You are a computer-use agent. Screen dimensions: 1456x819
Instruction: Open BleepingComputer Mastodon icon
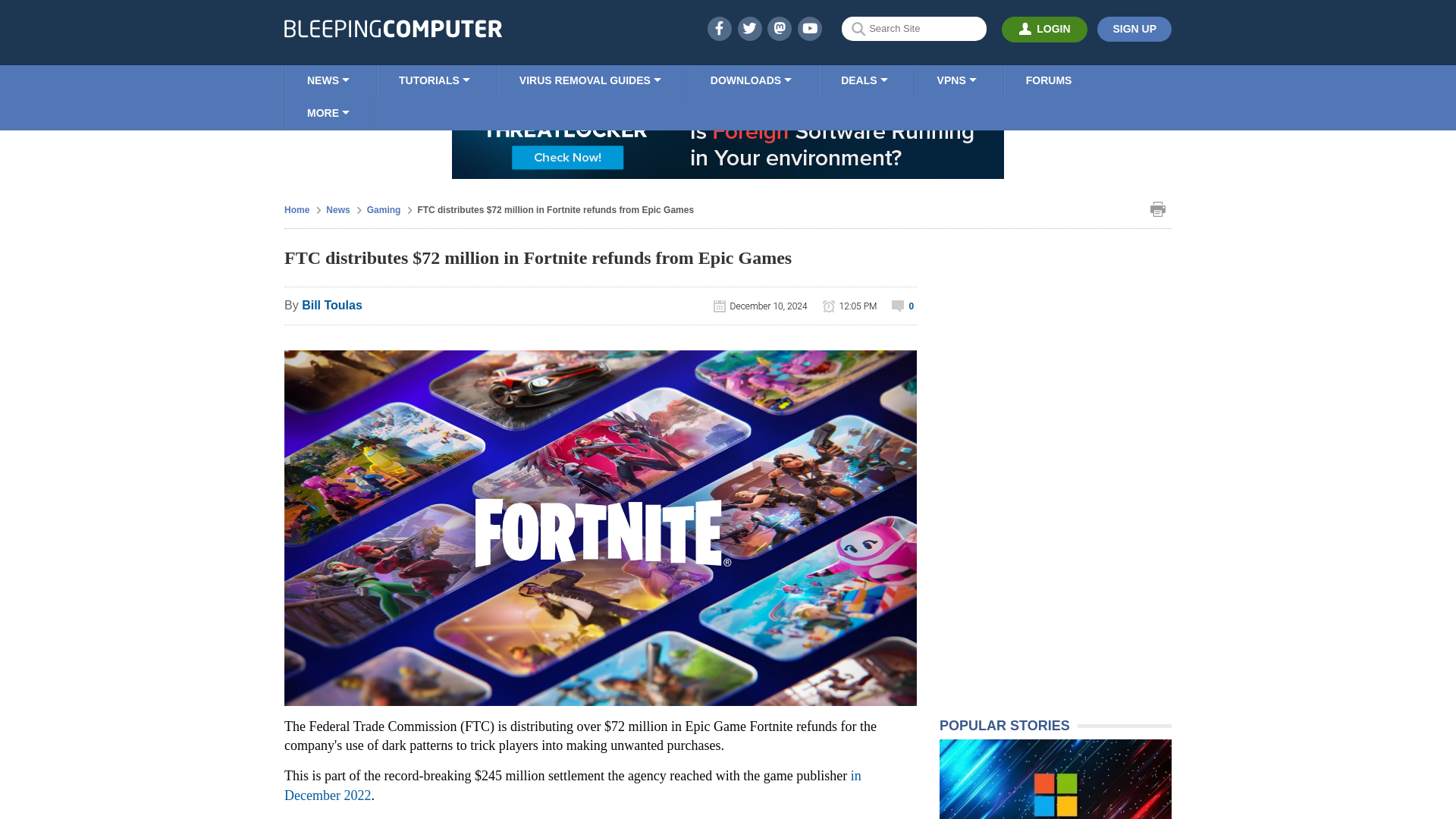(780, 29)
